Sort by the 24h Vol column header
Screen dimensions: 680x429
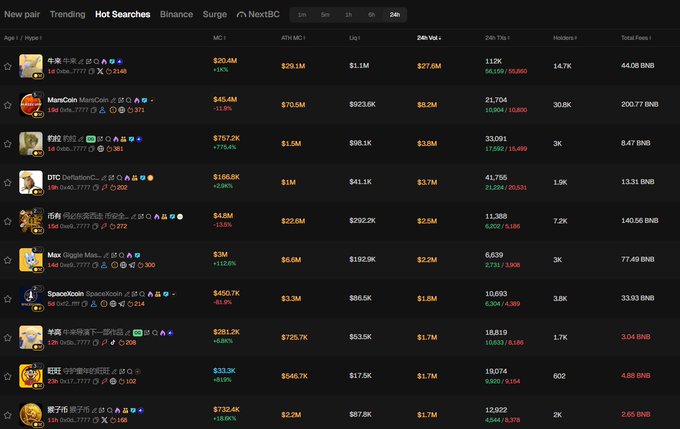point(429,38)
